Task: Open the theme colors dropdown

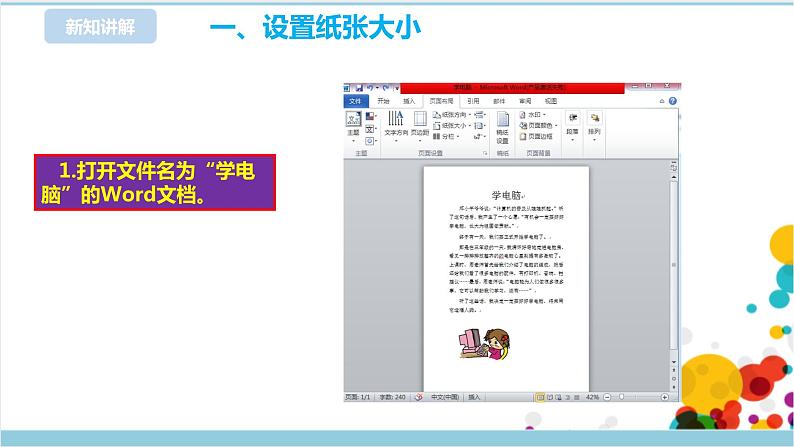Action: coord(371,117)
